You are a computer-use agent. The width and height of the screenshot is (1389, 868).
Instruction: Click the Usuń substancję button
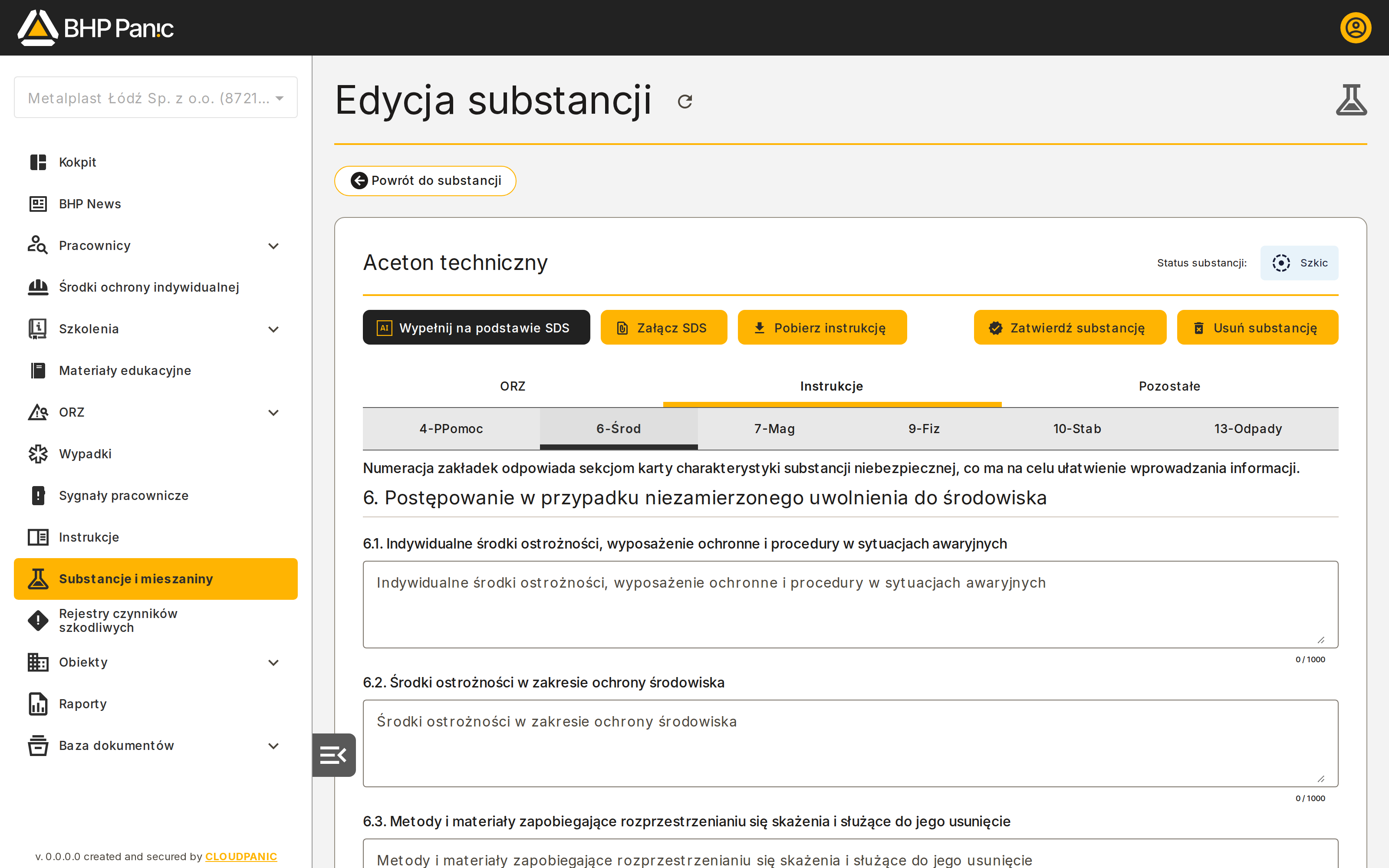tap(1257, 328)
